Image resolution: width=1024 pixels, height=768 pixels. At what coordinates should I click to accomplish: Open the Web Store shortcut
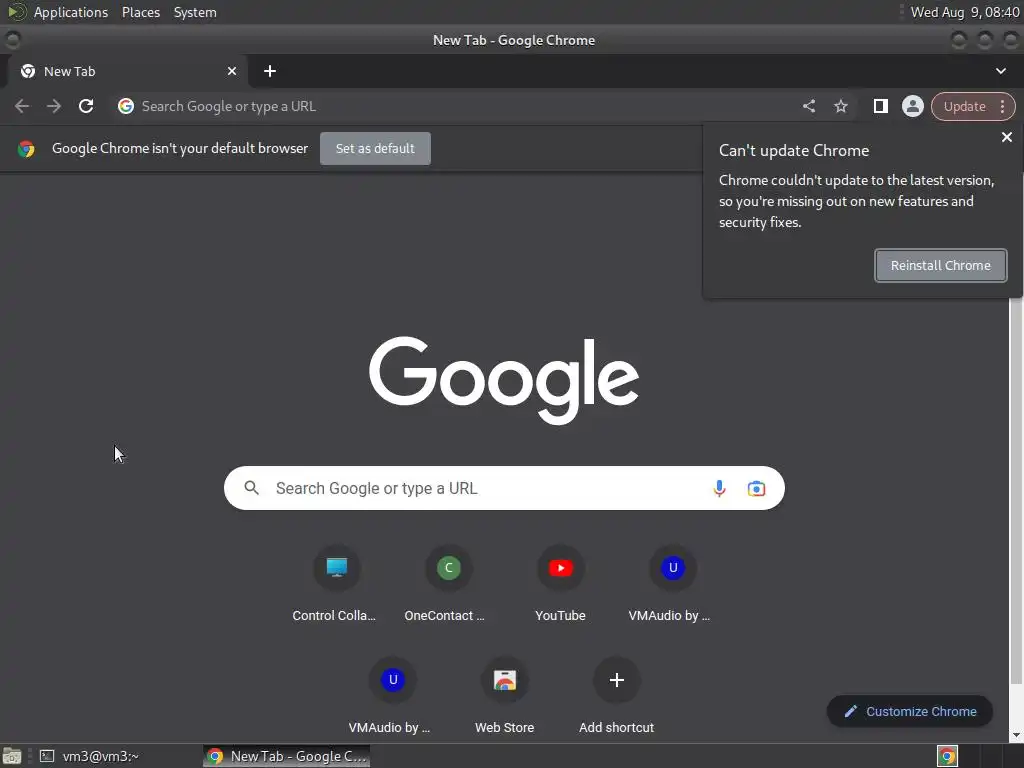[504, 694]
